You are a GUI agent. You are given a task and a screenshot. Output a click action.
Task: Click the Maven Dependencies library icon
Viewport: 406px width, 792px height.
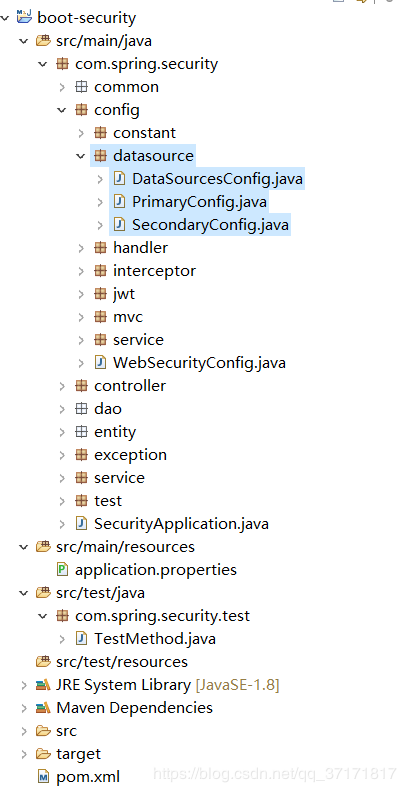[43, 708]
